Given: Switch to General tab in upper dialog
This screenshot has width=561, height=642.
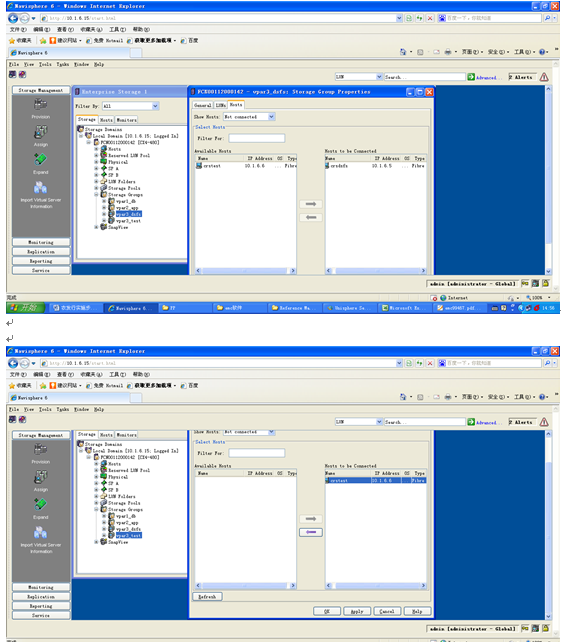Looking at the screenshot, I should pyautogui.click(x=203, y=105).
